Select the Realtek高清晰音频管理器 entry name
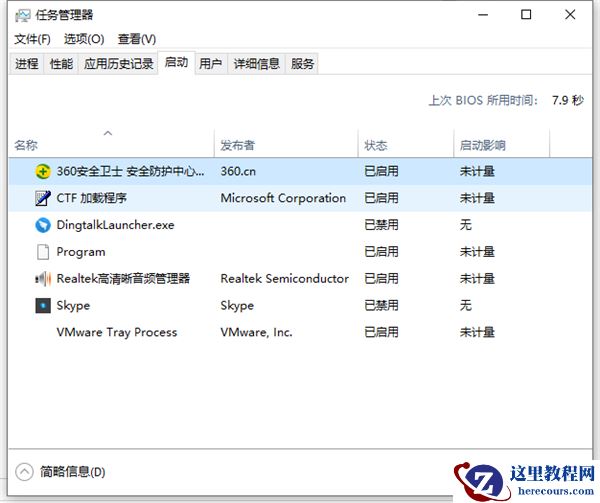Screen dimensions: 600x503 click(x=123, y=278)
